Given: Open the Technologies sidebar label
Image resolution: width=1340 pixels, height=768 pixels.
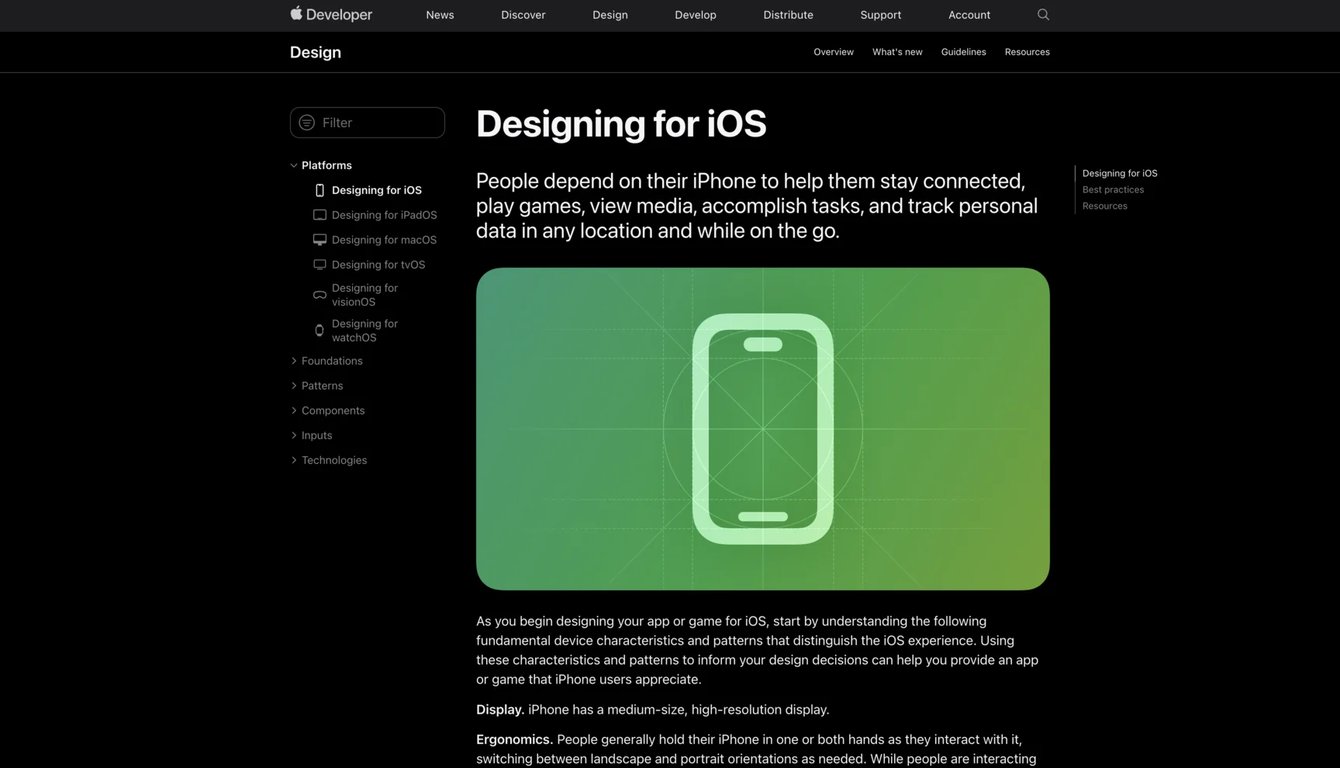Looking at the screenshot, I should tap(334, 460).
